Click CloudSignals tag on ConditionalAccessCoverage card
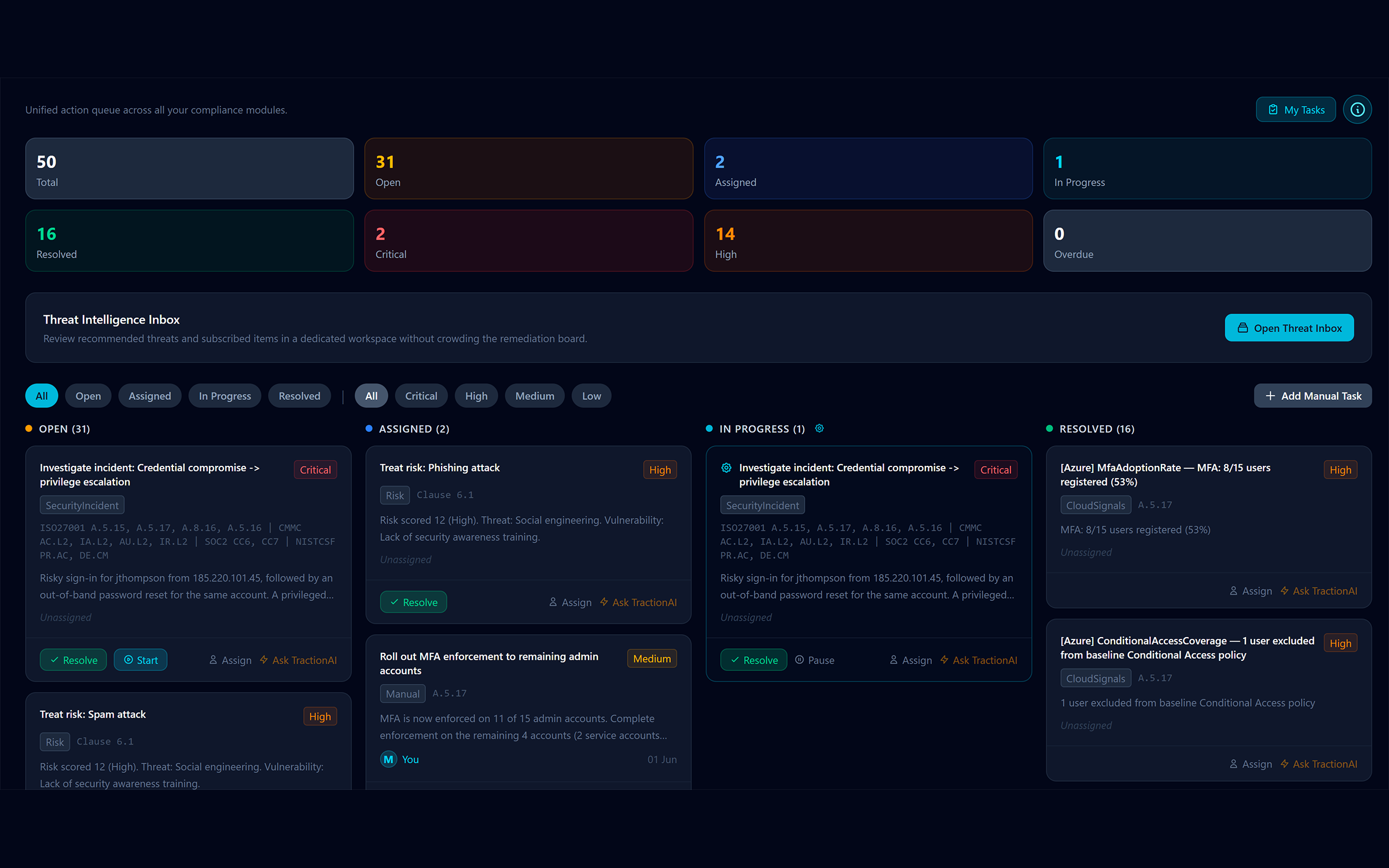 (x=1095, y=678)
